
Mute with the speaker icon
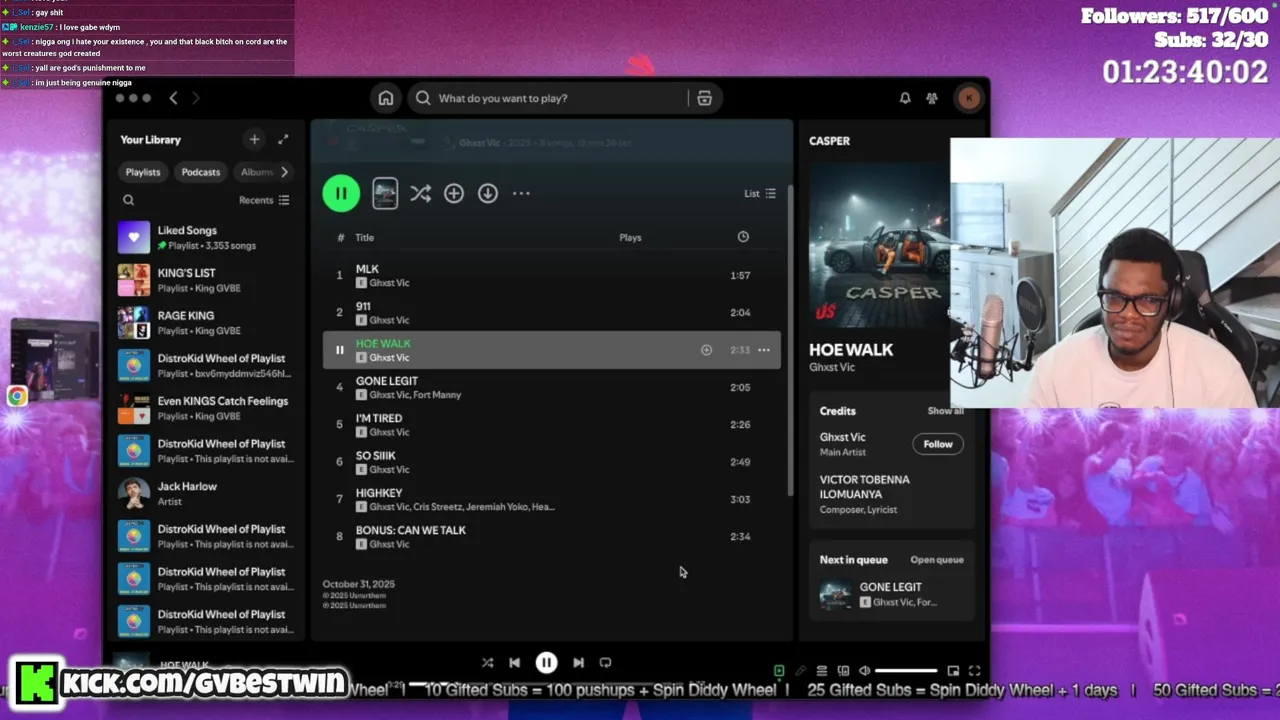pos(865,671)
